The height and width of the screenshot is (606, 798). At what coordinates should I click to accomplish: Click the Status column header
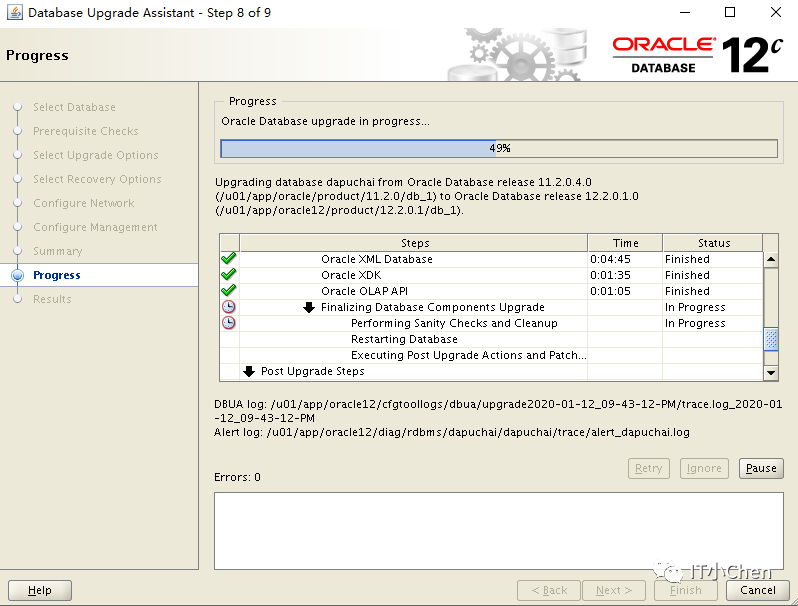713,243
